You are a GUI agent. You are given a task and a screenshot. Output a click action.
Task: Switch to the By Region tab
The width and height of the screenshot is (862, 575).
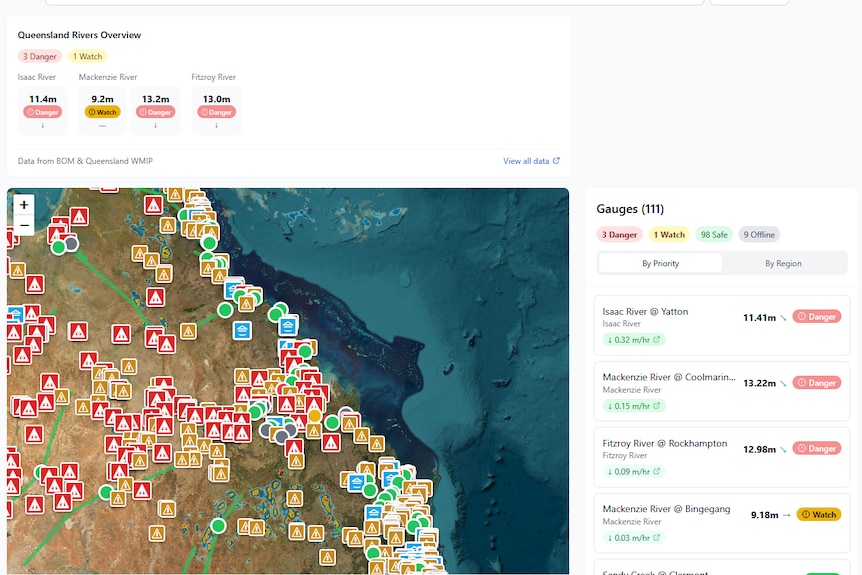click(783, 263)
